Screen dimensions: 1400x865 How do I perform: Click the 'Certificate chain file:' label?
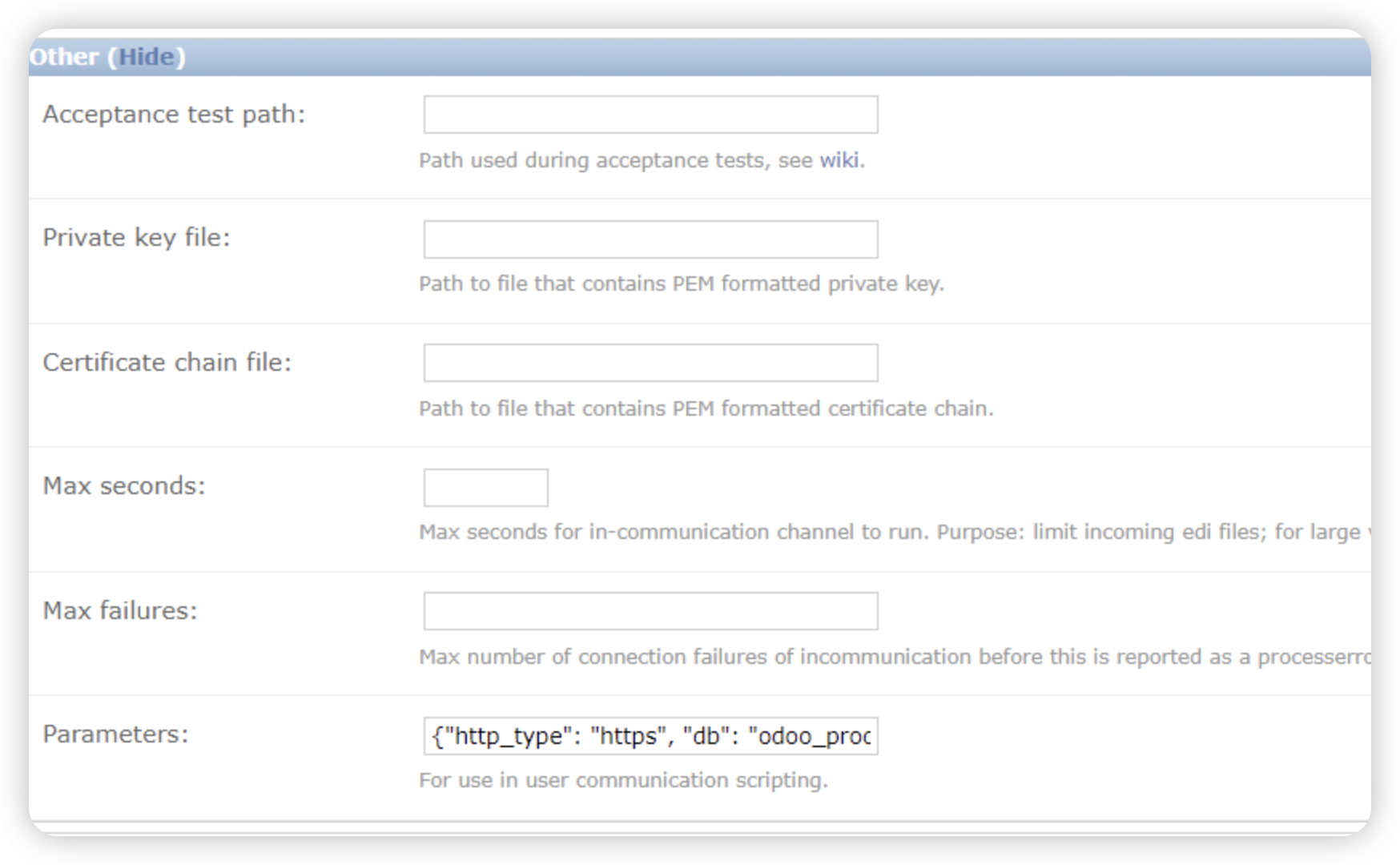[167, 363]
